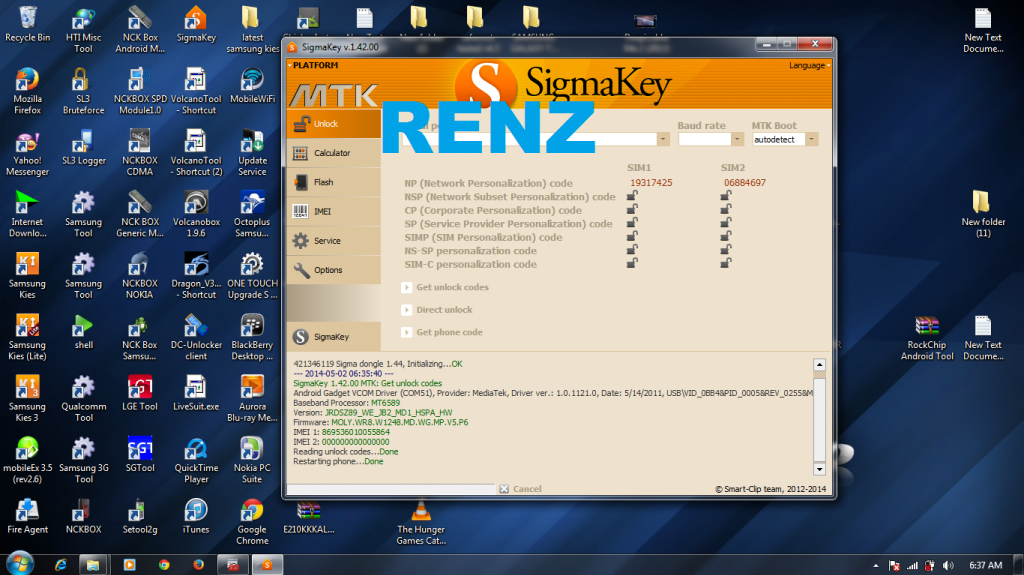Click the Chrome icon in the taskbar

(164, 564)
